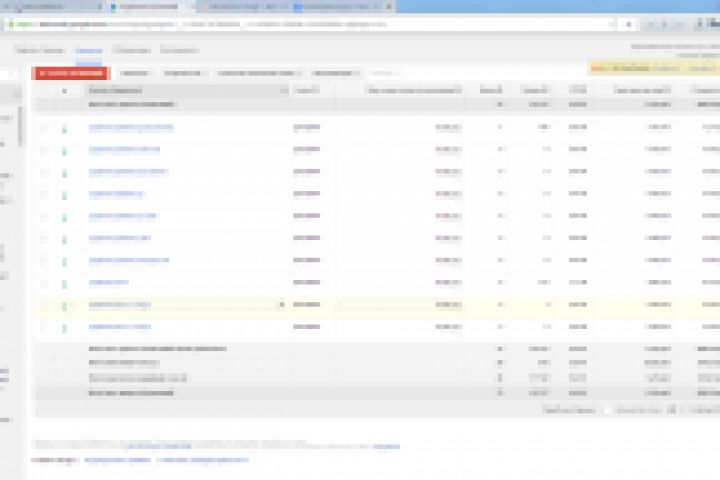Click the yellow notification banner
720x480 pixels.
654,68
